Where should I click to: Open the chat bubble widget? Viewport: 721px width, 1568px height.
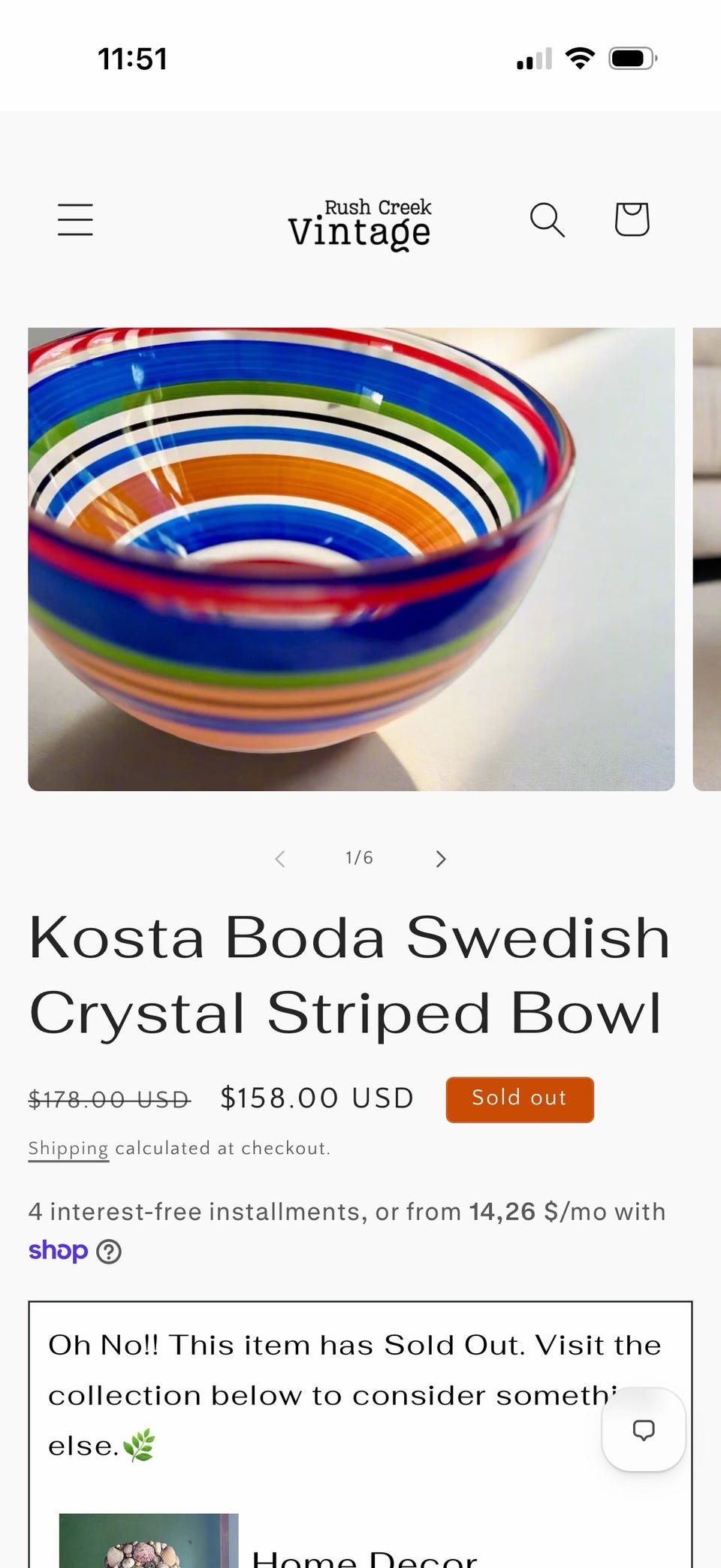click(644, 1429)
